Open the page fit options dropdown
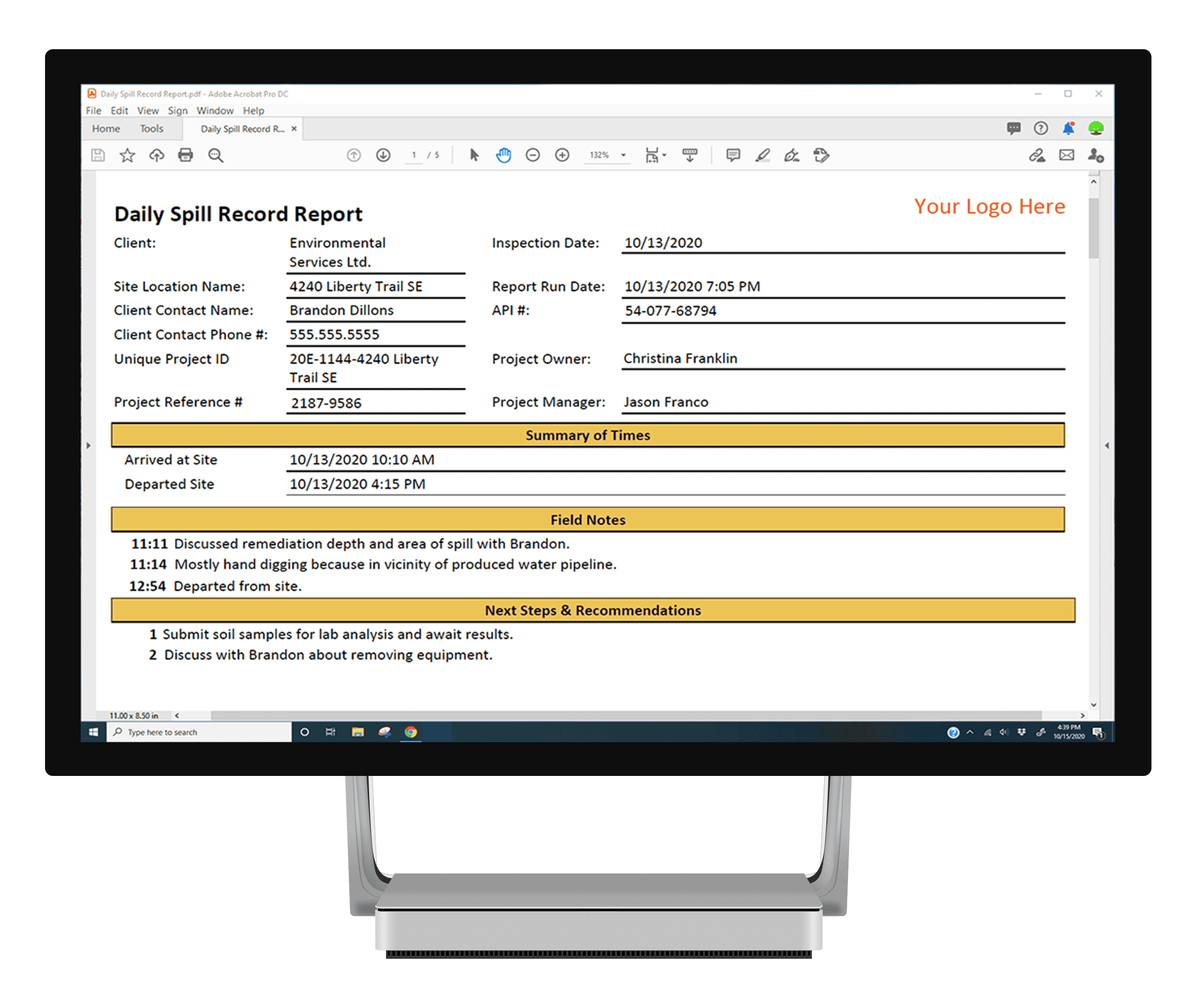1196x1008 pixels. coord(656,155)
